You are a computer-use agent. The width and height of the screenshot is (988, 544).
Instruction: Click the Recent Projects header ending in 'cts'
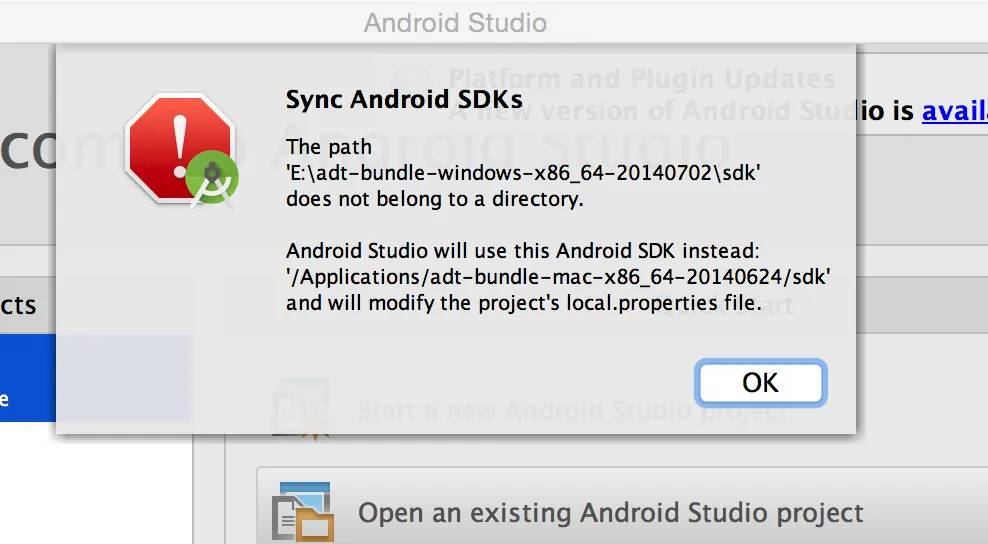[19, 305]
